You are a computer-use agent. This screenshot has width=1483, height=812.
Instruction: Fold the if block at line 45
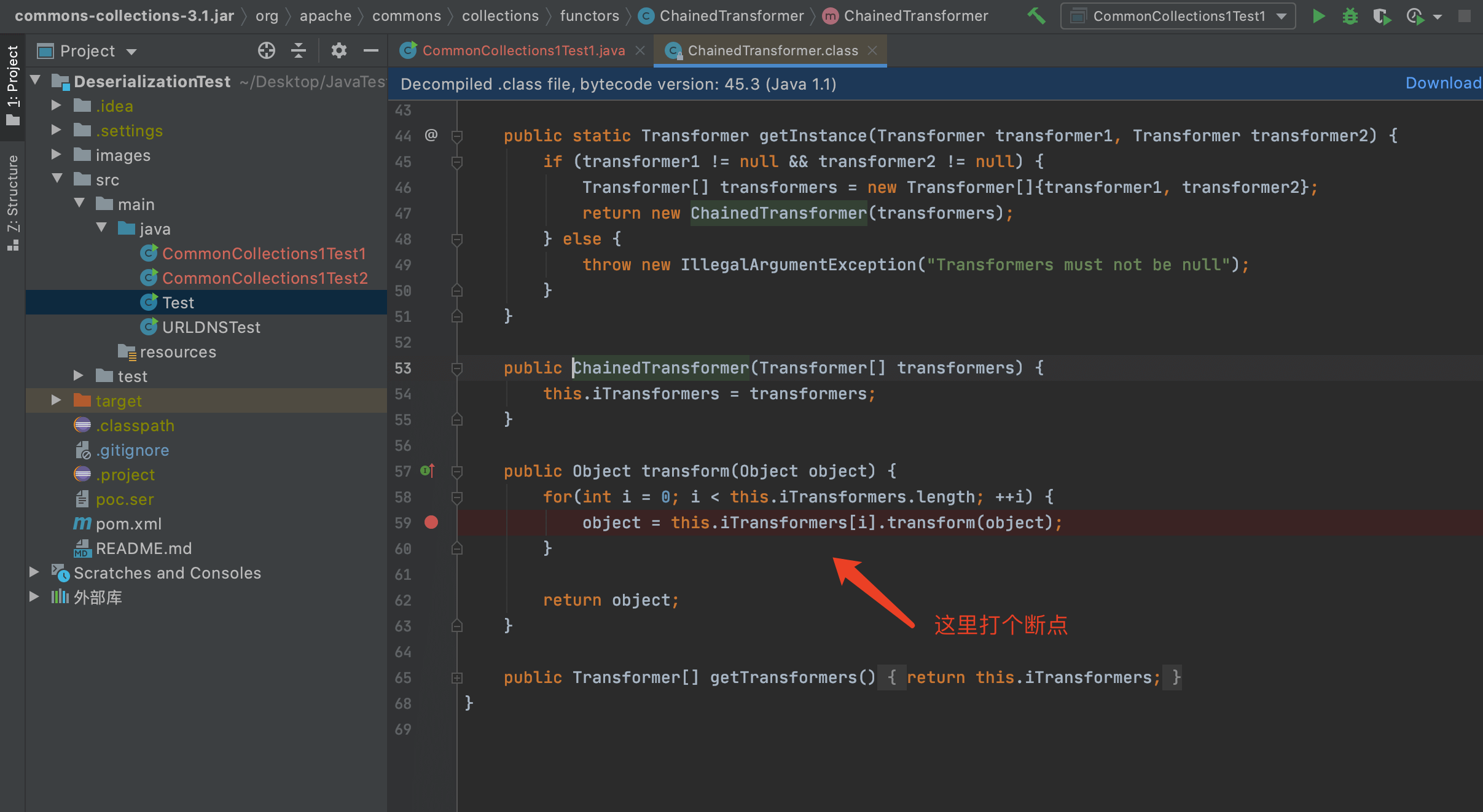(457, 162)
